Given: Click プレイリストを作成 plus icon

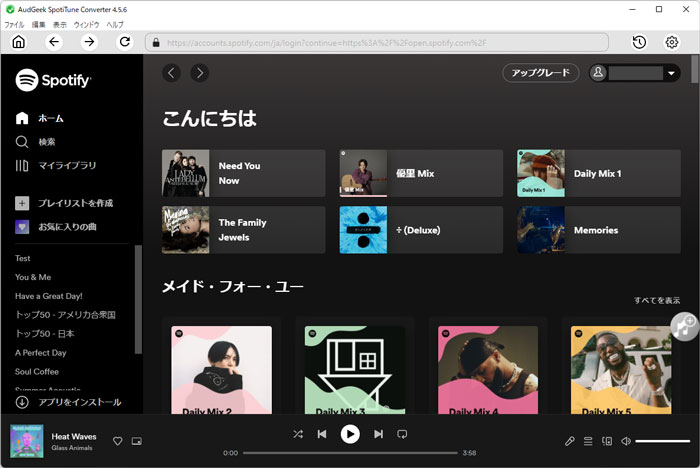Looking at the screenshot, I should 22,203.
